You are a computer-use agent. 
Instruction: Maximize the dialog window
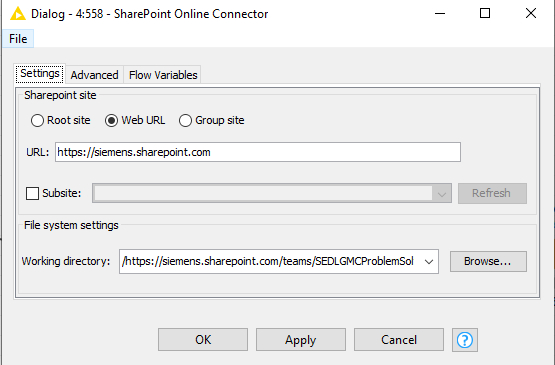click(485, 13)
